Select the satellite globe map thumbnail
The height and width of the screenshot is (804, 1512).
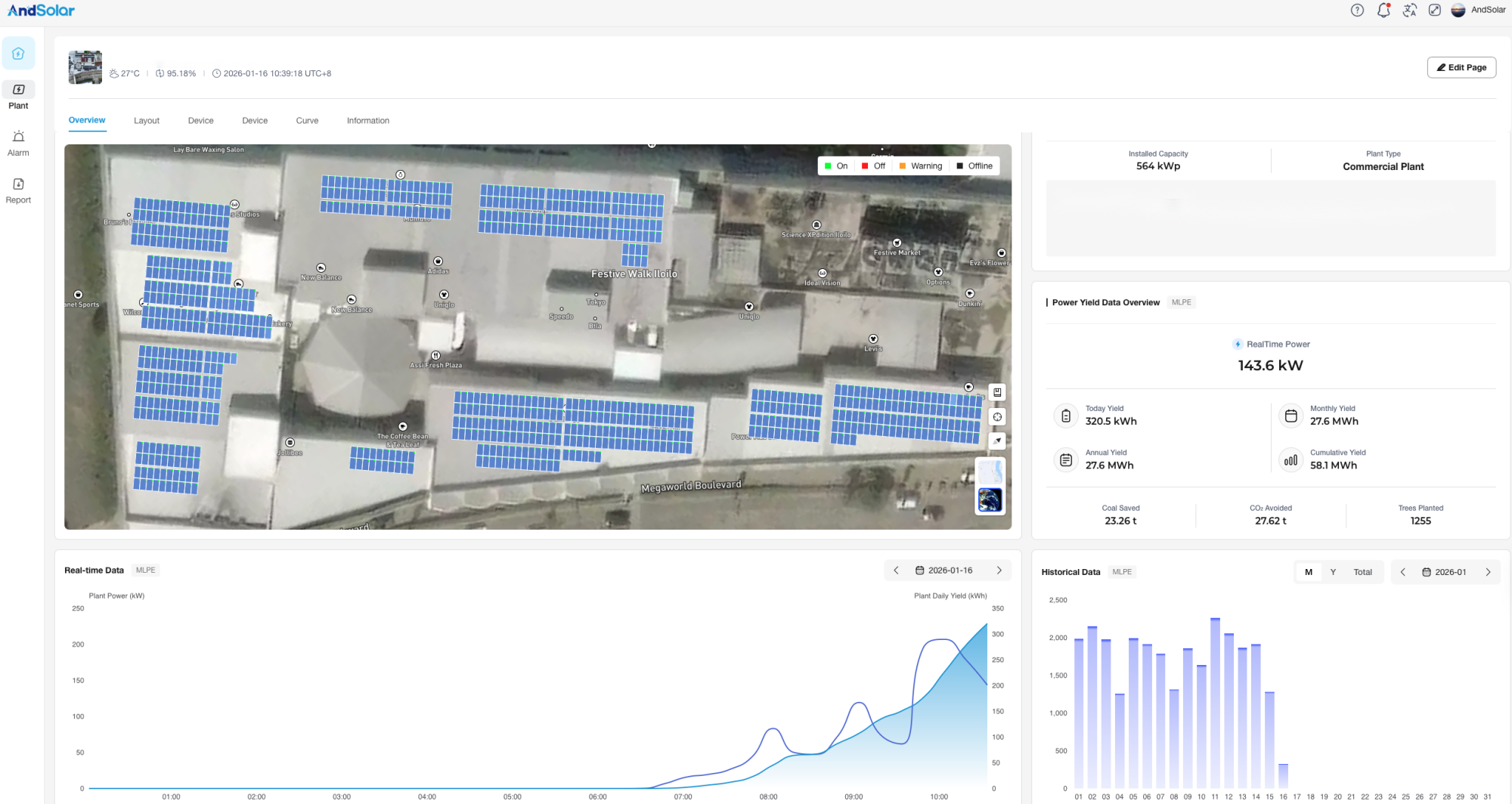(990, 499)
